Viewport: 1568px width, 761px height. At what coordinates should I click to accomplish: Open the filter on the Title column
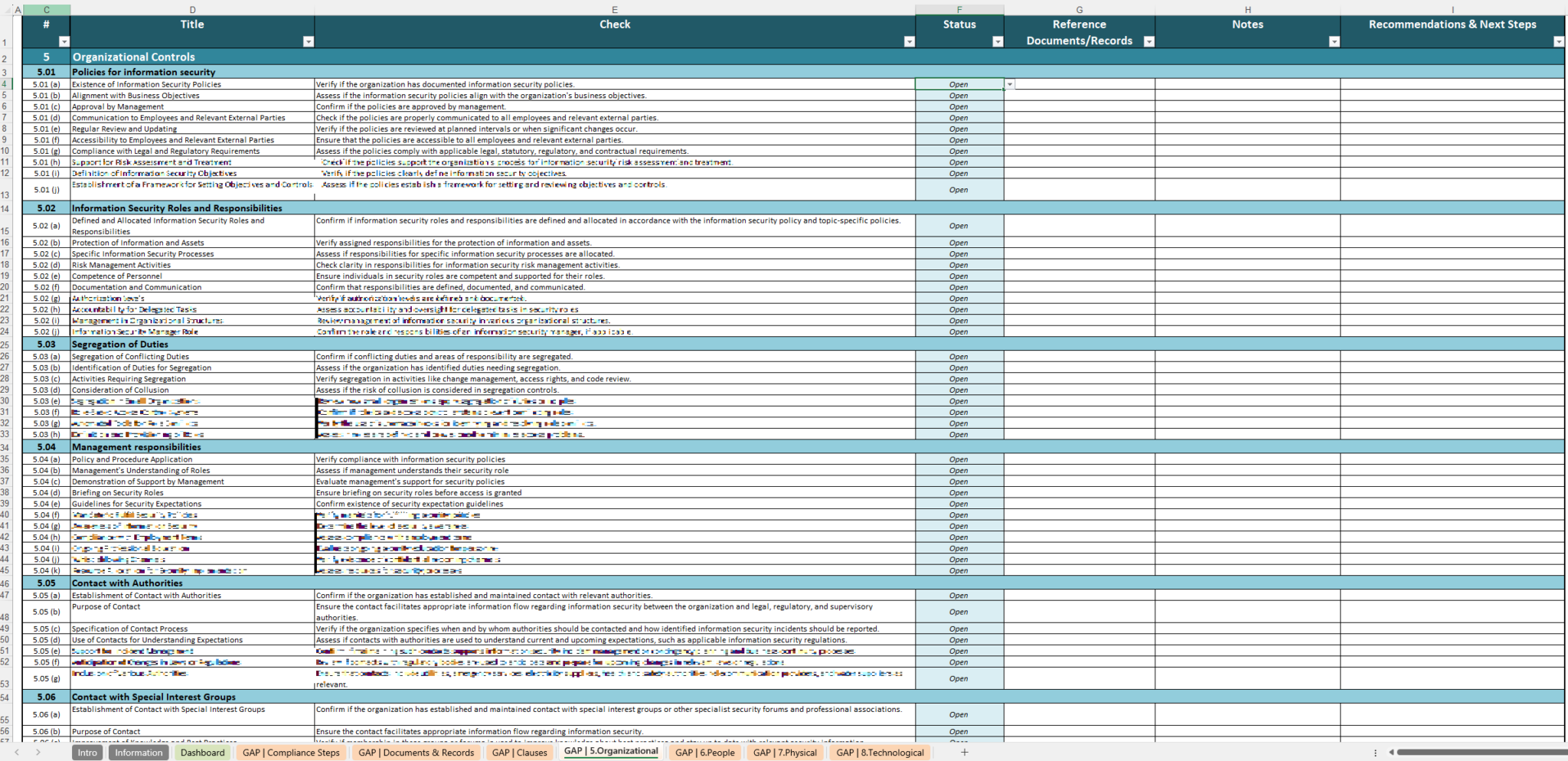309,41
